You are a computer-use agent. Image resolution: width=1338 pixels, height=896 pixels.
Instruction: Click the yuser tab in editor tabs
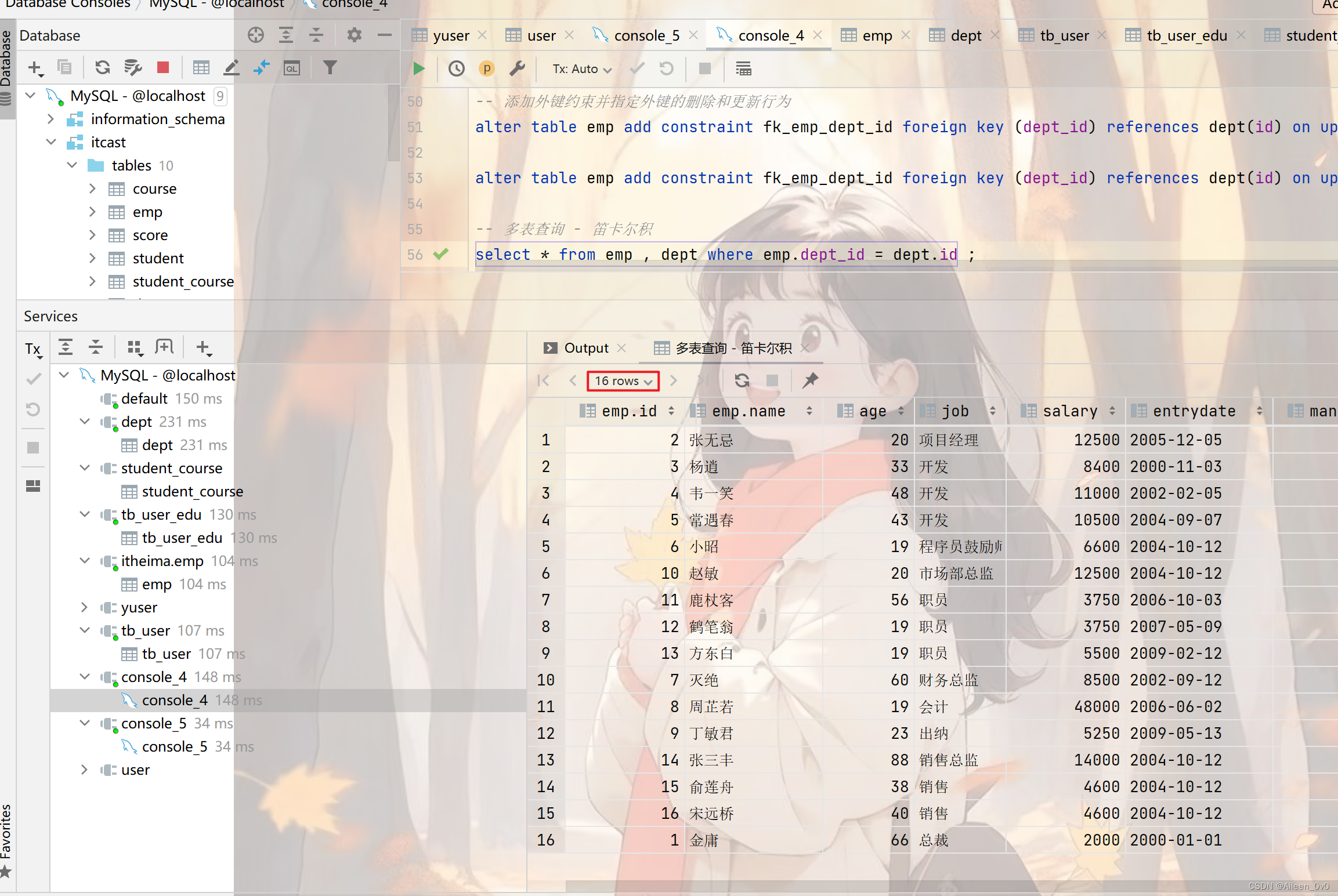pos(449,34)
